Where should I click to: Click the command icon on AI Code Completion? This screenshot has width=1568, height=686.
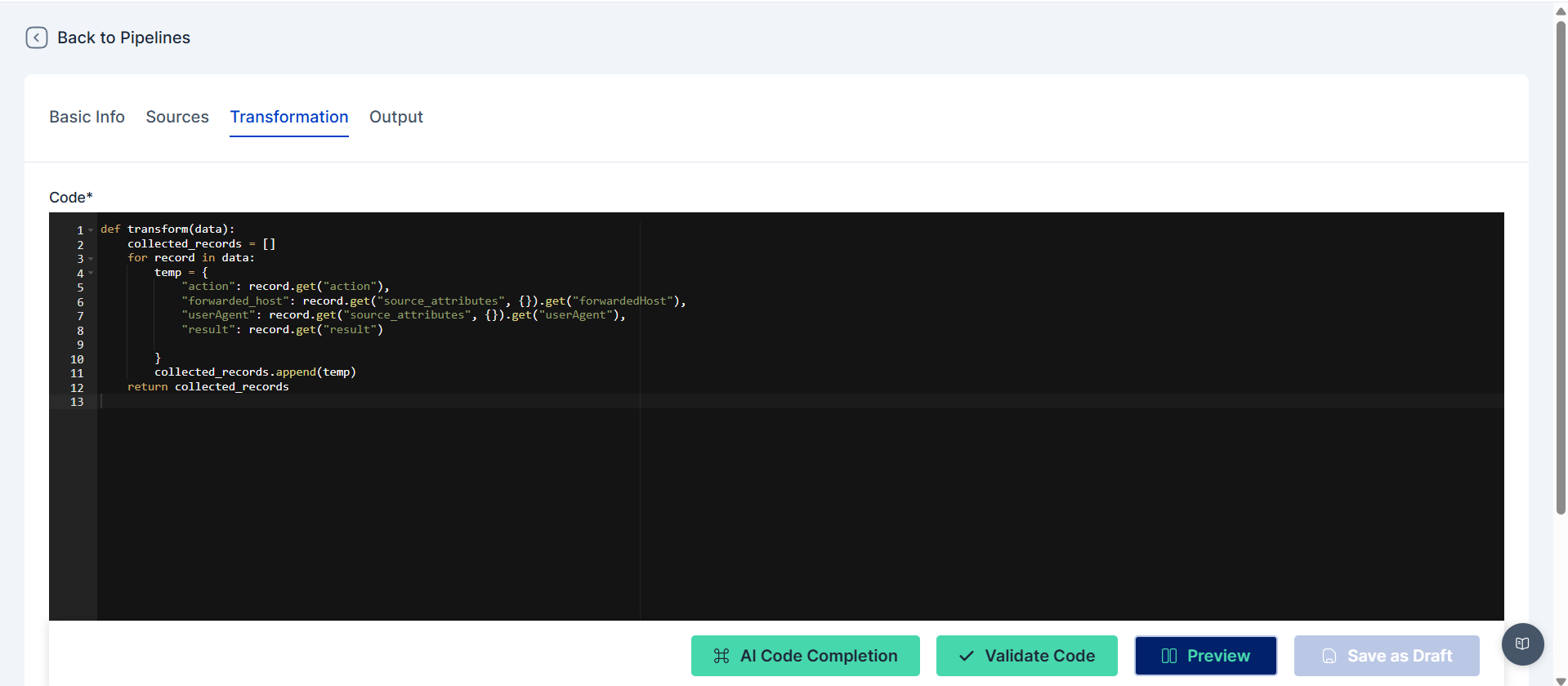pyautogui.click(x=721, y=656)
